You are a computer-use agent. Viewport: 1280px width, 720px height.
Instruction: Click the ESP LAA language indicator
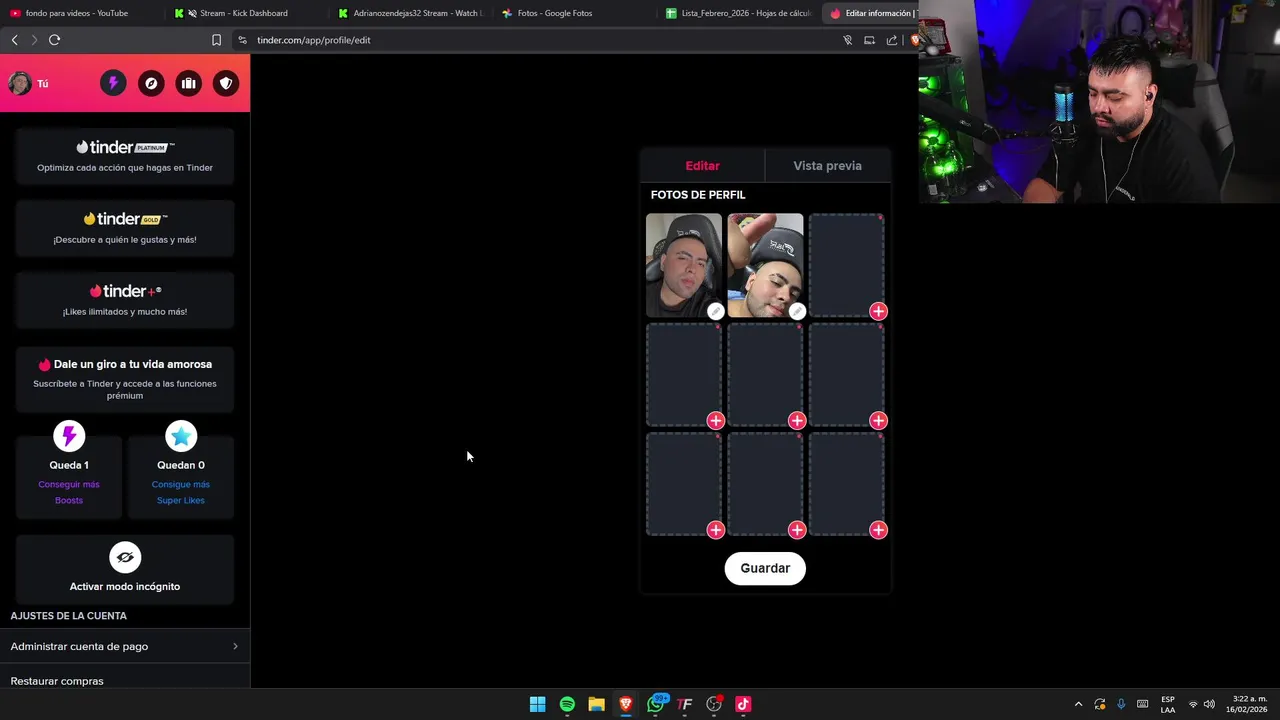pyautogui.click(x=1168, y=704)
